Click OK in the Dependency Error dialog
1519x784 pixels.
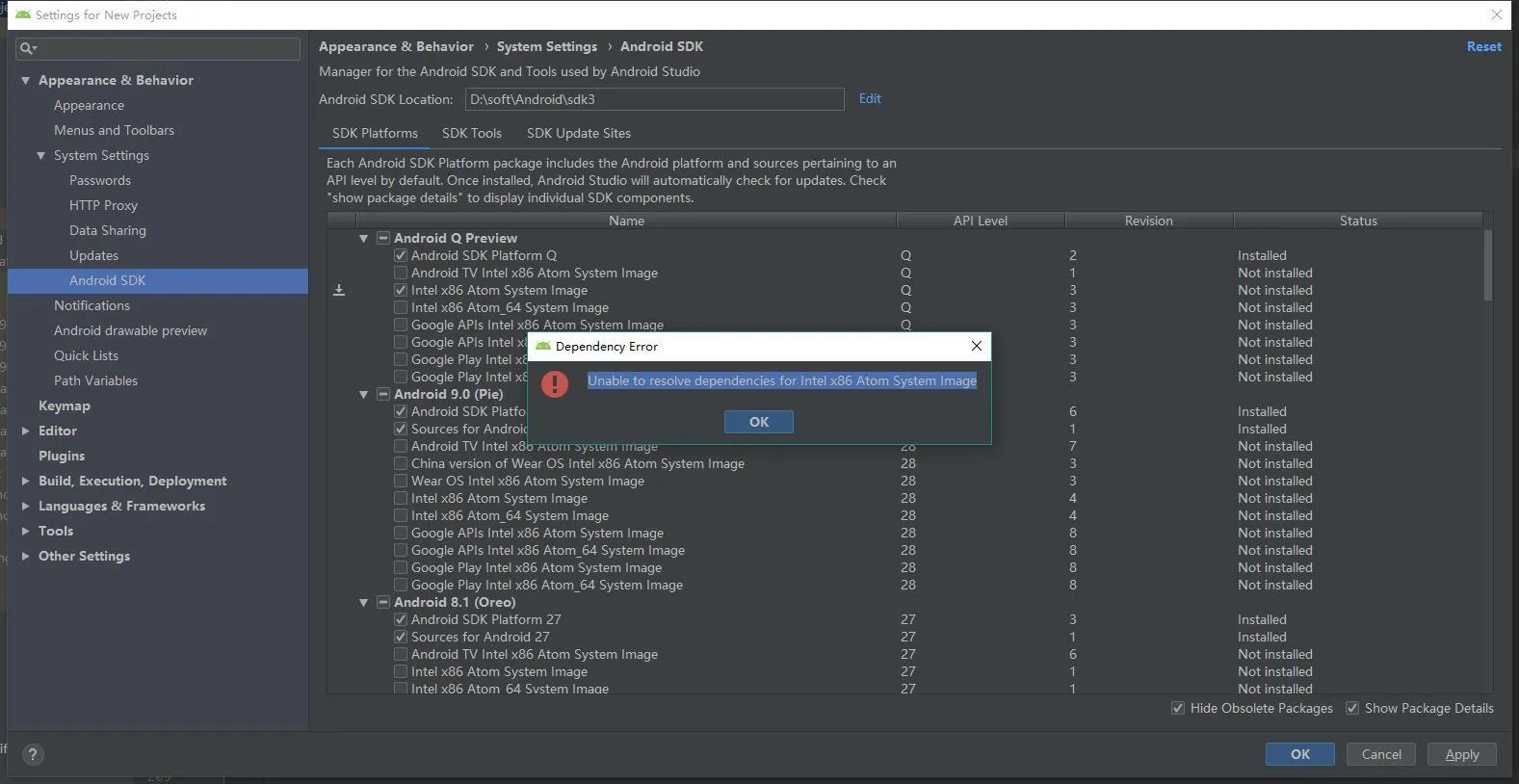click(x=759, y=422)
